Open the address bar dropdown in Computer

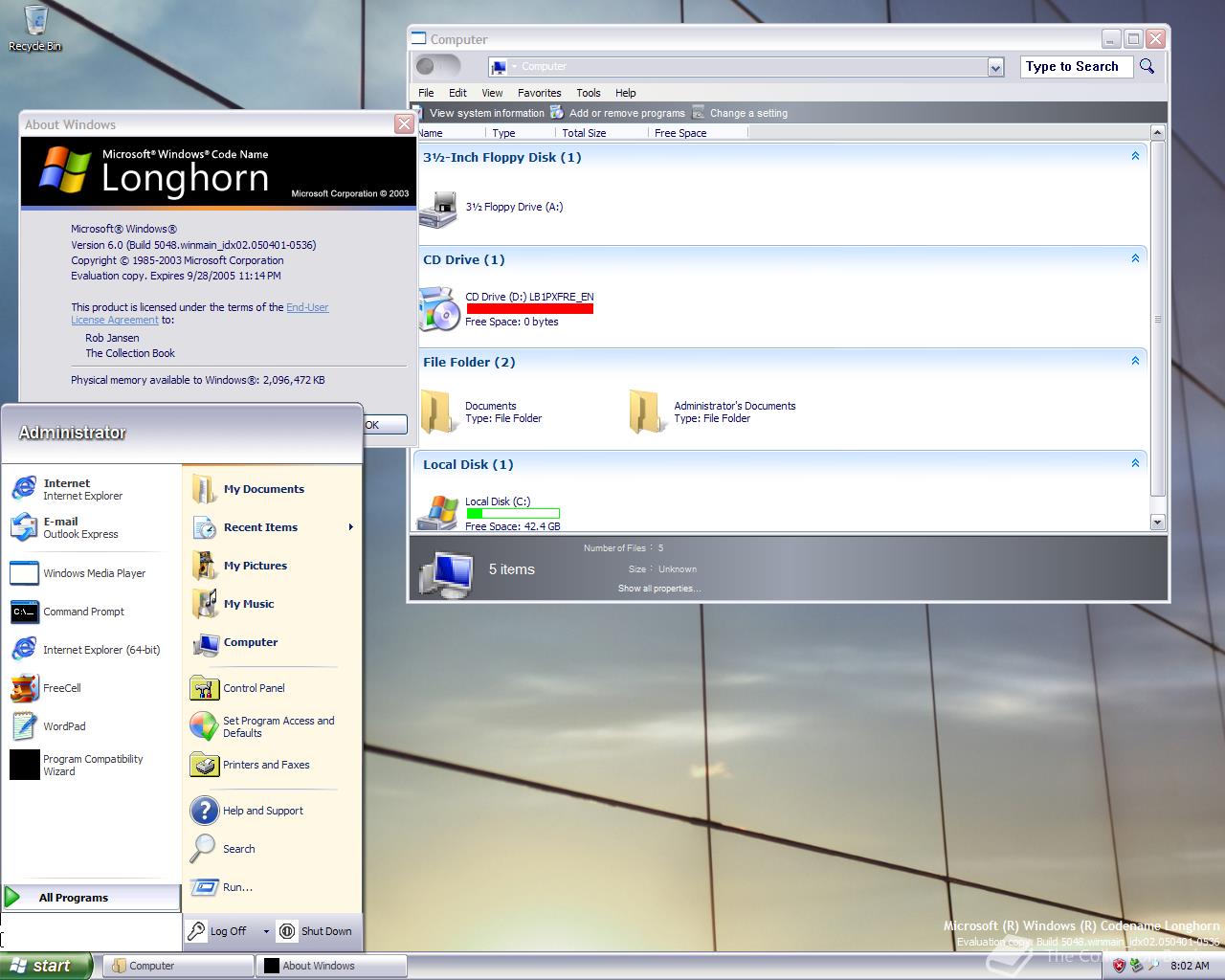[x=995, y=67]
